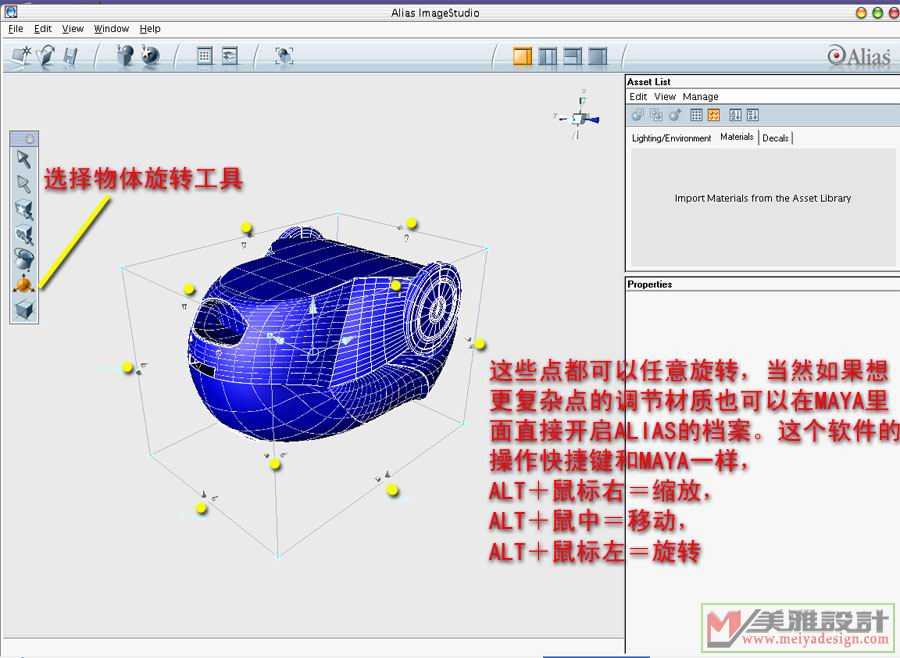Screen dimensions: 900x658
Task: Click the look-at fit view icon
Action: click(284, 56)
